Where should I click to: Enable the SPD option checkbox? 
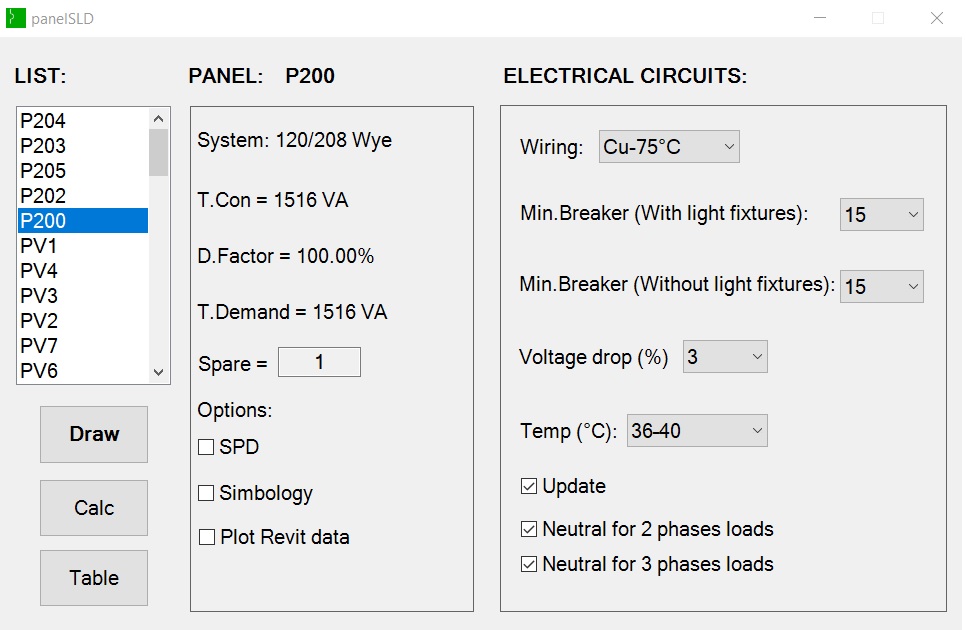(206, 448)
